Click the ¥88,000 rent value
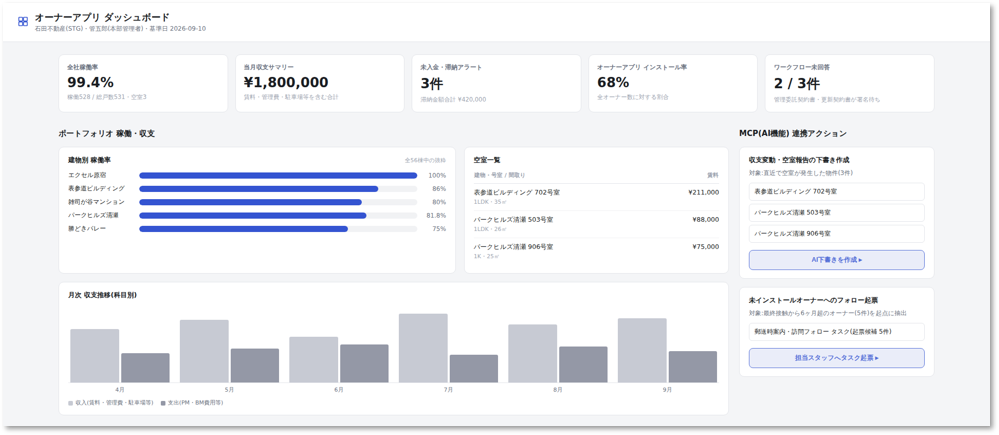Viewport: 999px width, 435px height. (705, 220)
